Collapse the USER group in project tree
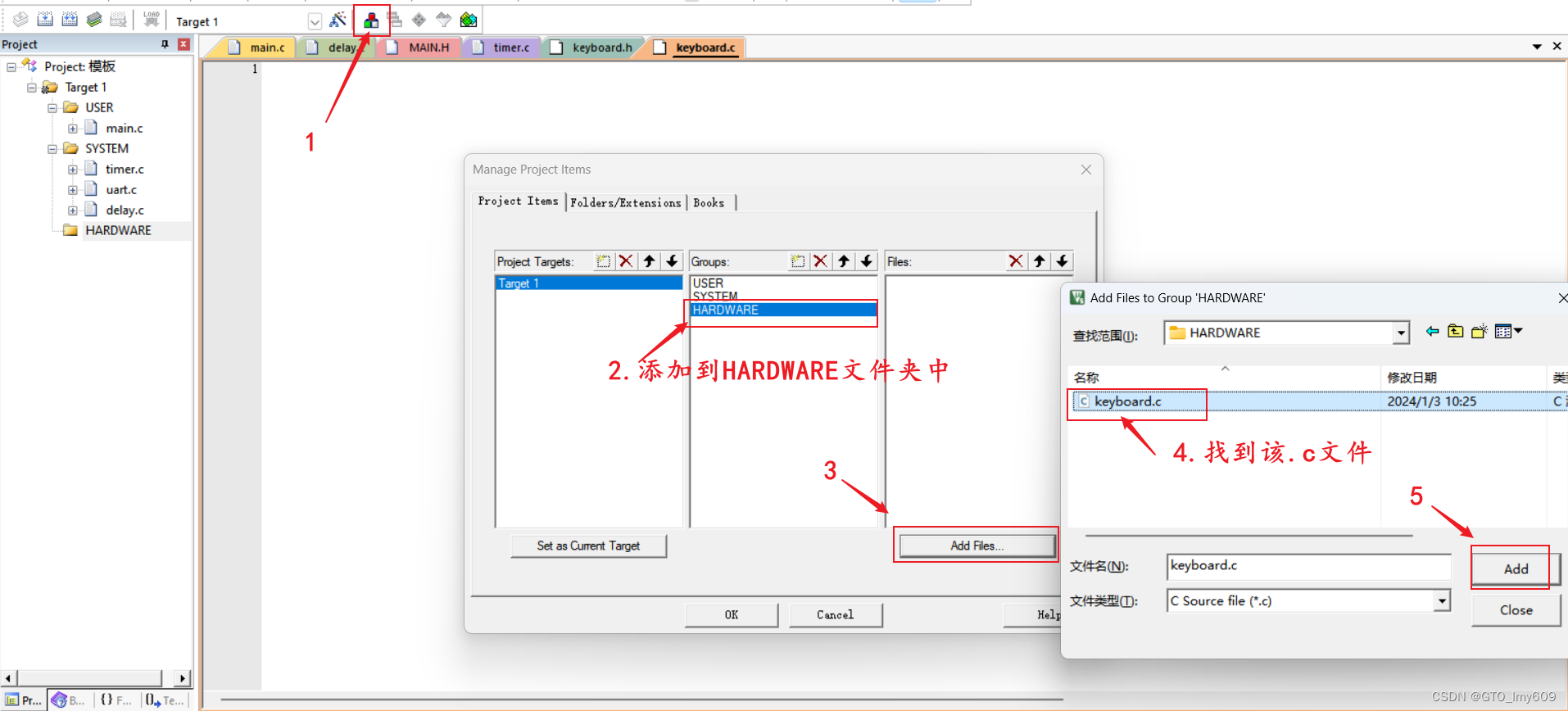This screenshot has width=1568, height=711. [52, 107]
